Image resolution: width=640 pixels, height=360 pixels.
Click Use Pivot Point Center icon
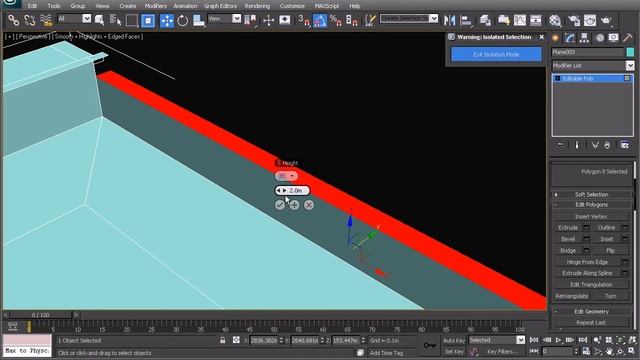click(x=250, y=20)
